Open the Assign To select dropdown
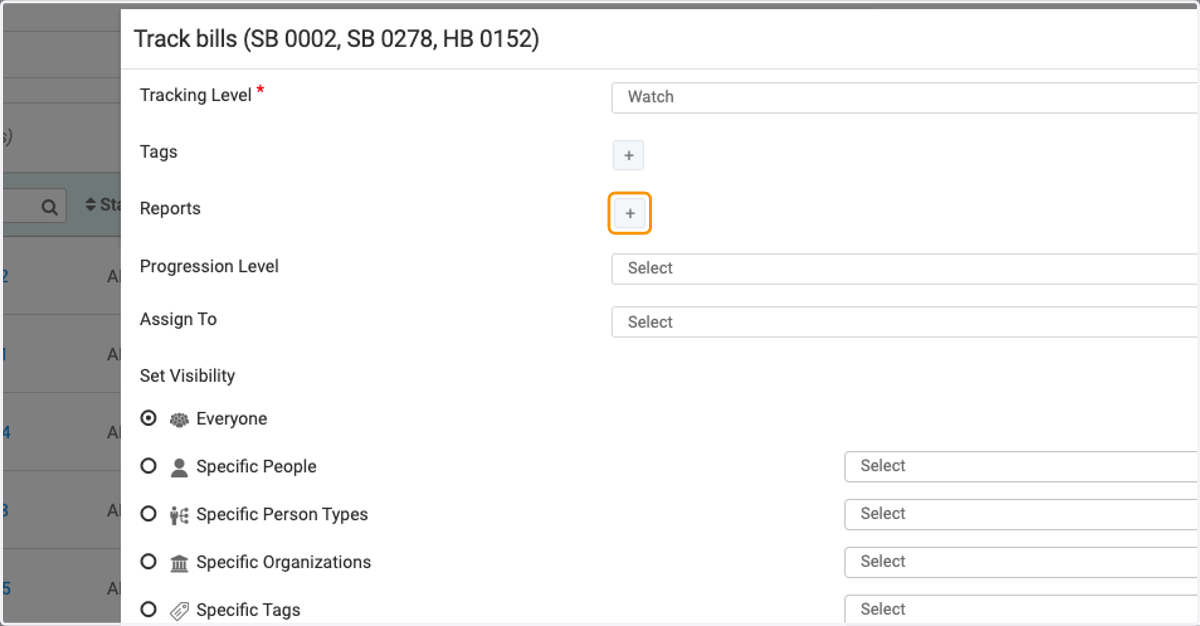Viewport: 1200px width, 626px height. click(905, 322)
